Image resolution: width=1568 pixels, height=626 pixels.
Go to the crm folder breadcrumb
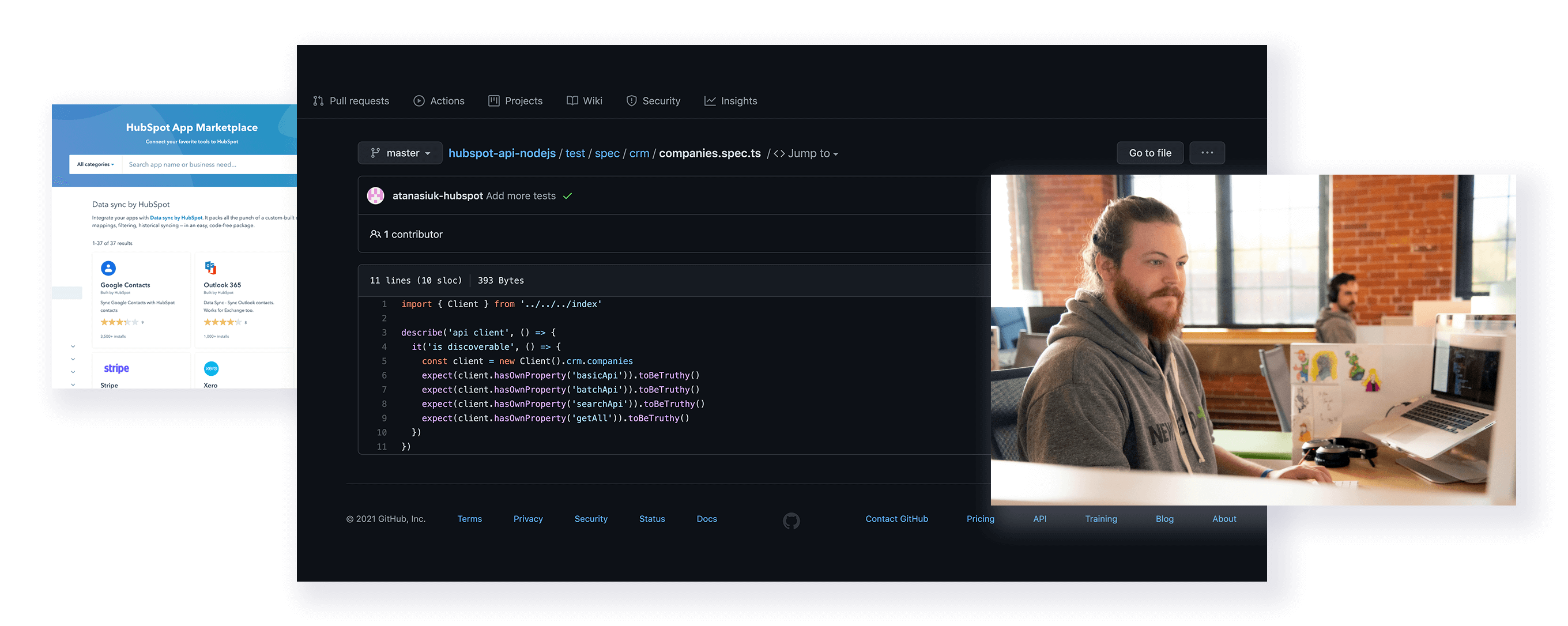pyautogui.click(x=639, y=153)
